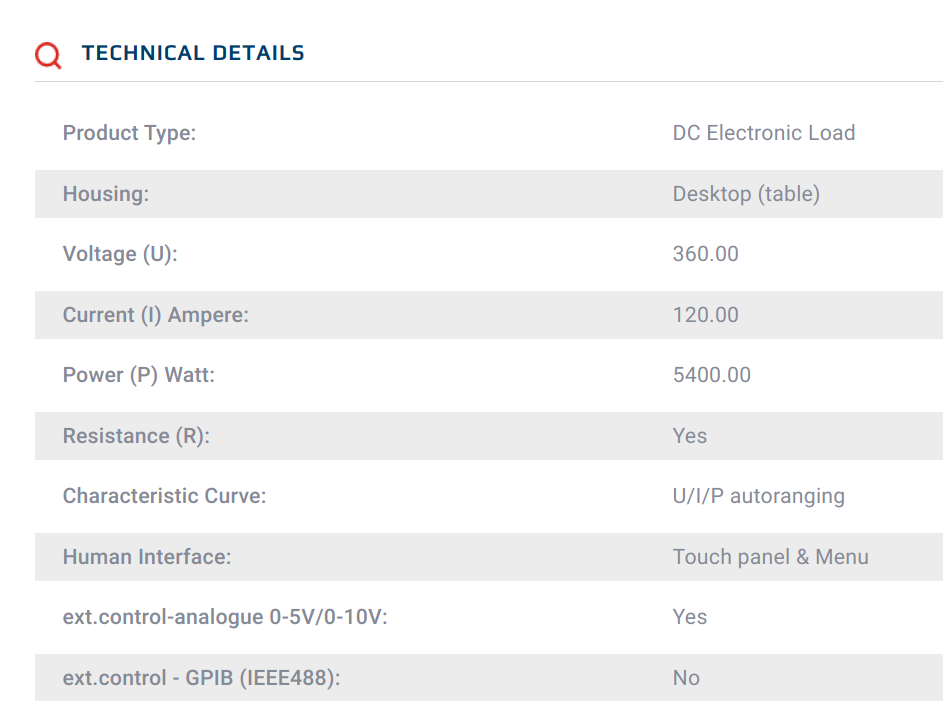Screen dimensions: 943x701
Task: Select the Current (I) Ampere label
Action: 155,315
